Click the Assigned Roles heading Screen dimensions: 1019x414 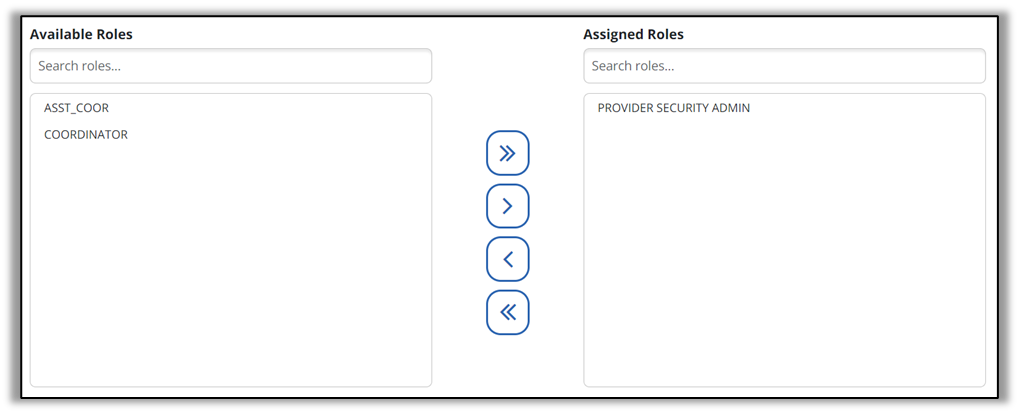tap(633, 34)
